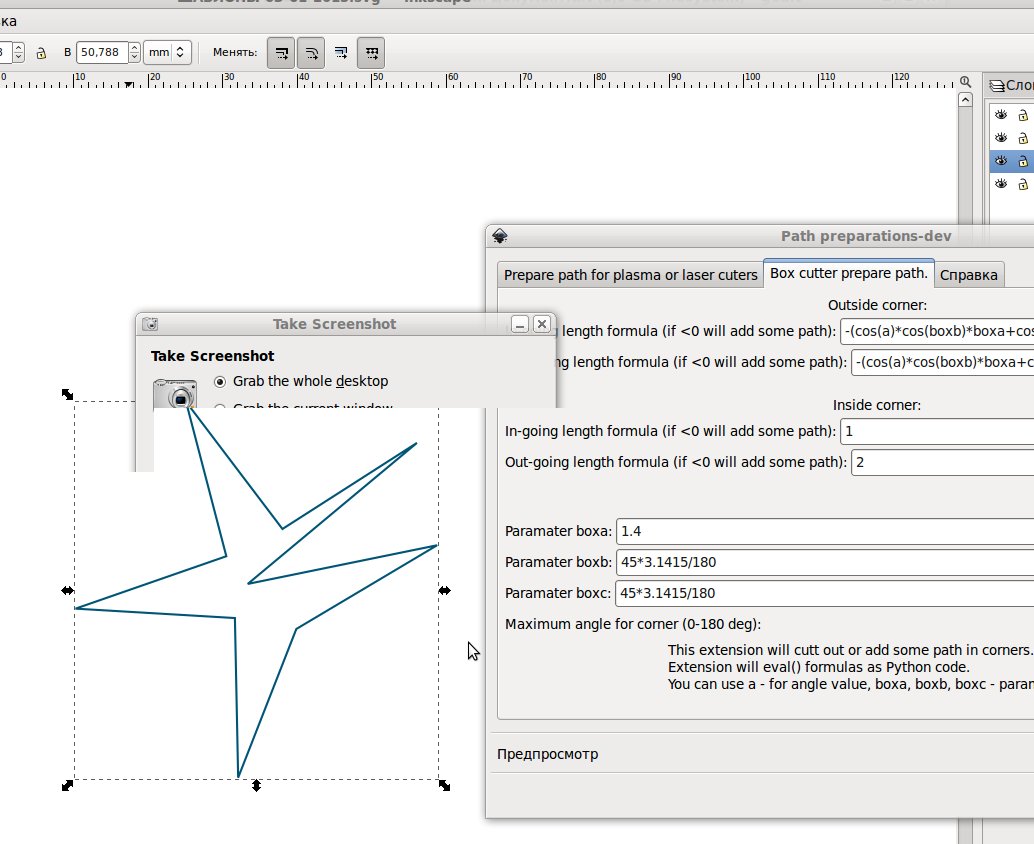Select Grab the whole desktop radio button
The height and width of the screenshot is (844, 1034).
[x=220, y=382]
